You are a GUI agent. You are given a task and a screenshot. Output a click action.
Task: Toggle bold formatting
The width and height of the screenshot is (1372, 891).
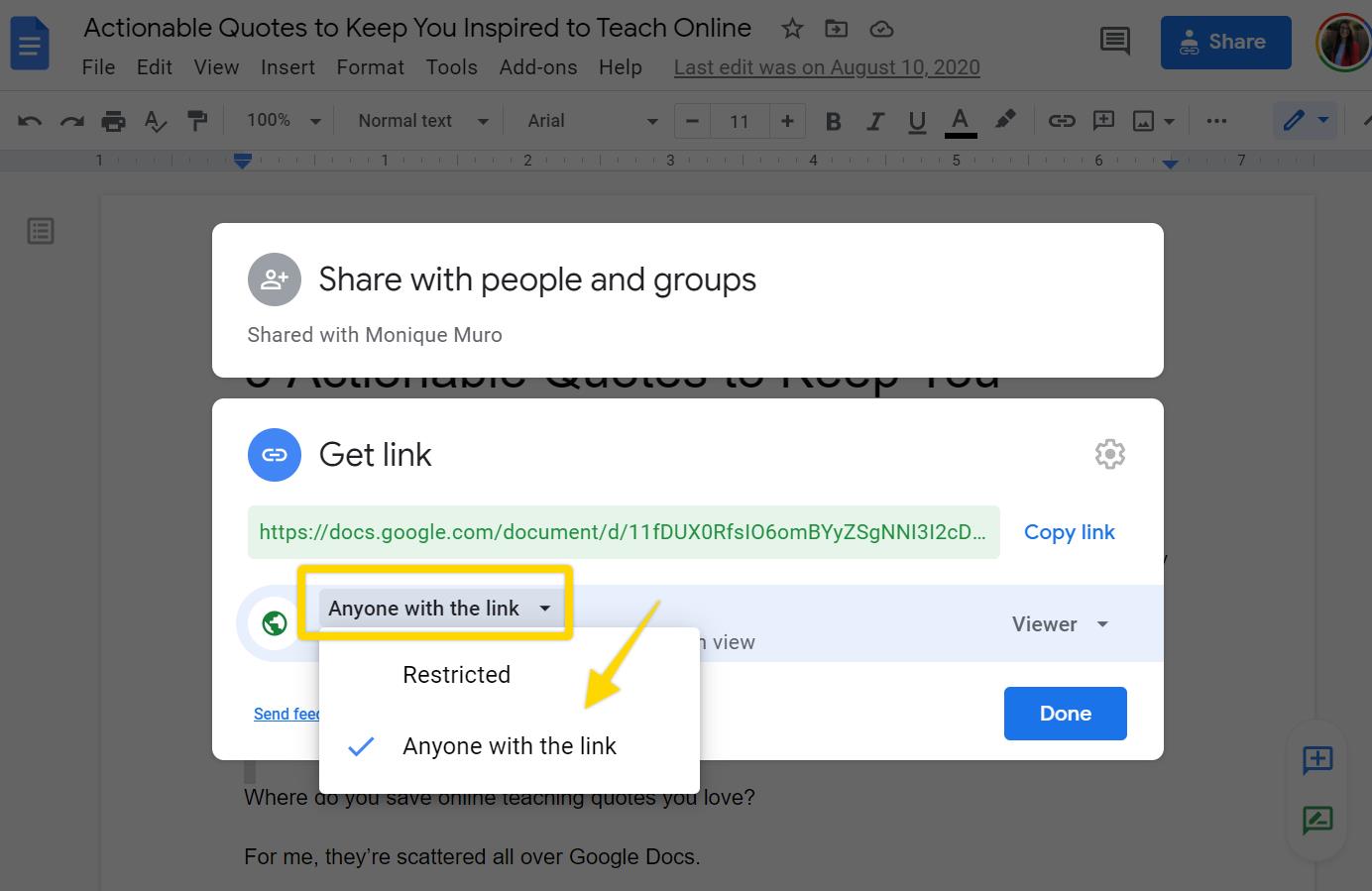833,121
